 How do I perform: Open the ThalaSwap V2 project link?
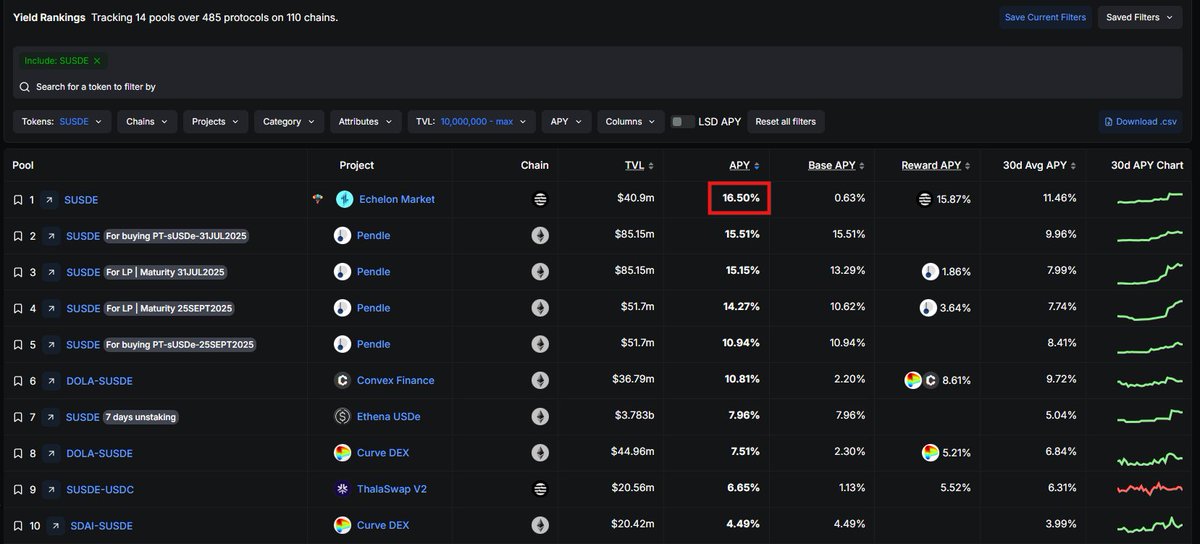coord(391,490)
